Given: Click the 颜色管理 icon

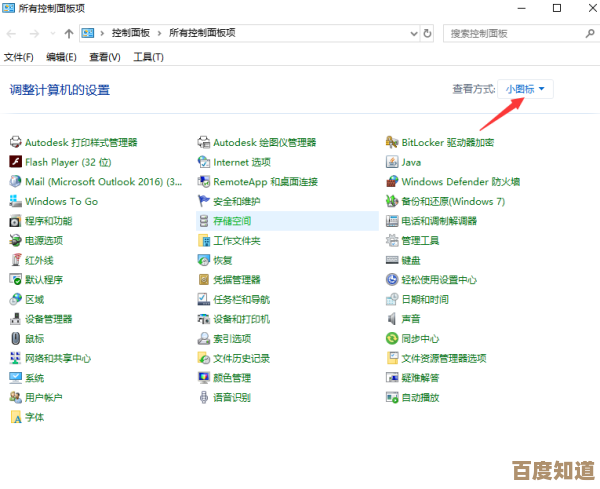Looking at the screenshot, I should [204, 378].
